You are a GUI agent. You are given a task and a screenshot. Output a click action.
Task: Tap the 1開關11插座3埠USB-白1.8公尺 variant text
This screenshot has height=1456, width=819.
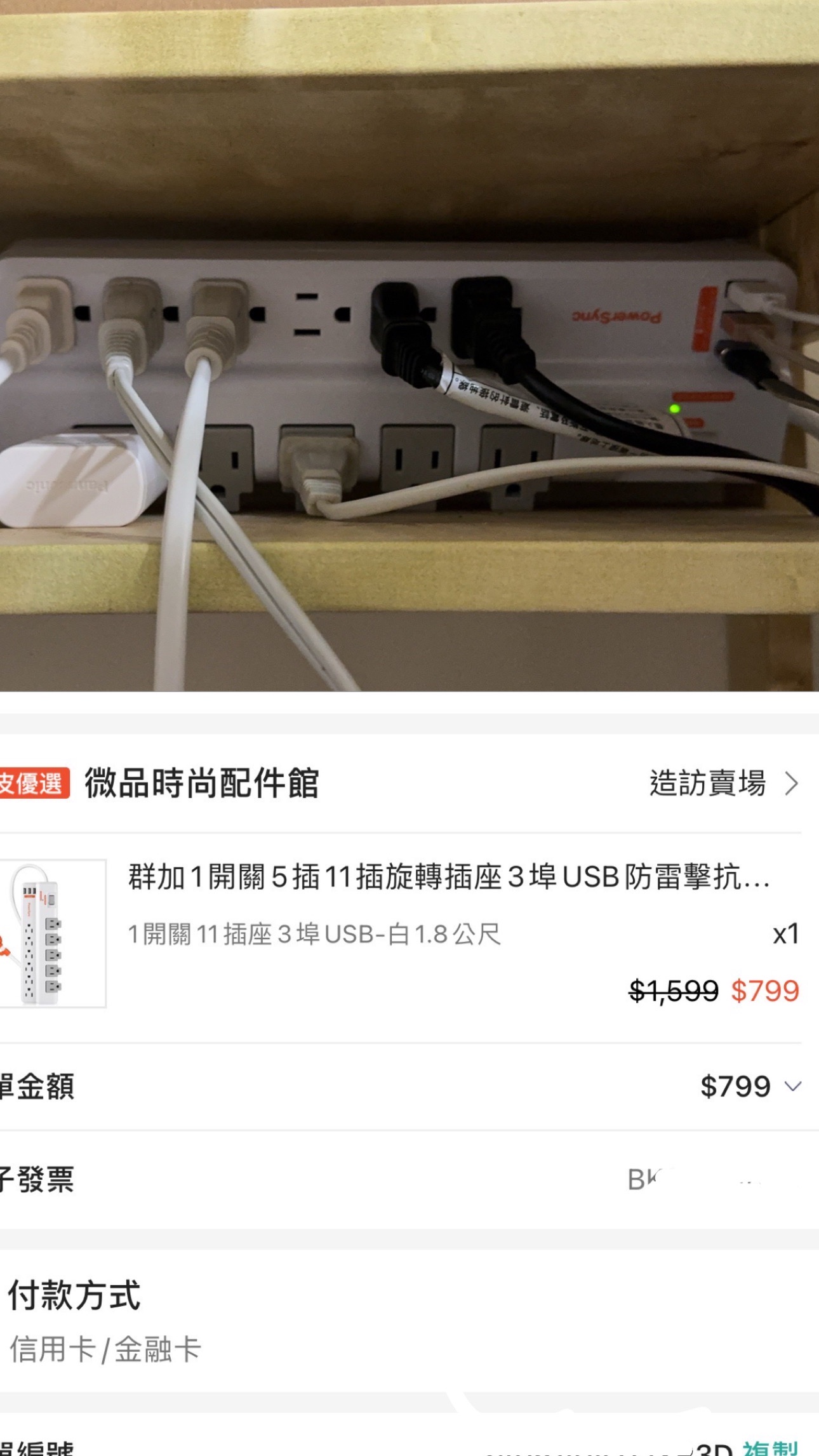315,935
